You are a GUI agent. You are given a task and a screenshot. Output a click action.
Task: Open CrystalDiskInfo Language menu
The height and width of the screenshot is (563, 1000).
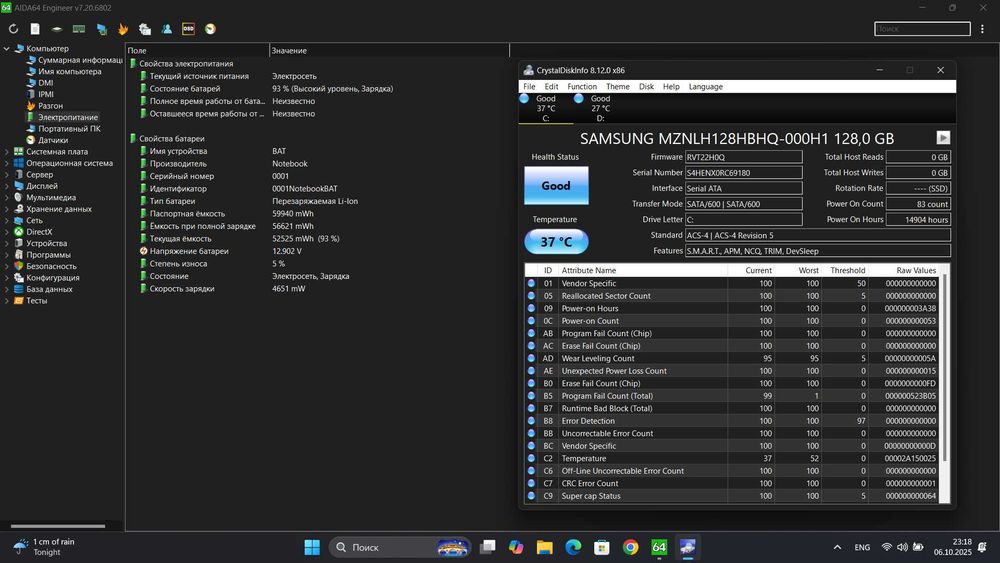(x=705, y=87)
